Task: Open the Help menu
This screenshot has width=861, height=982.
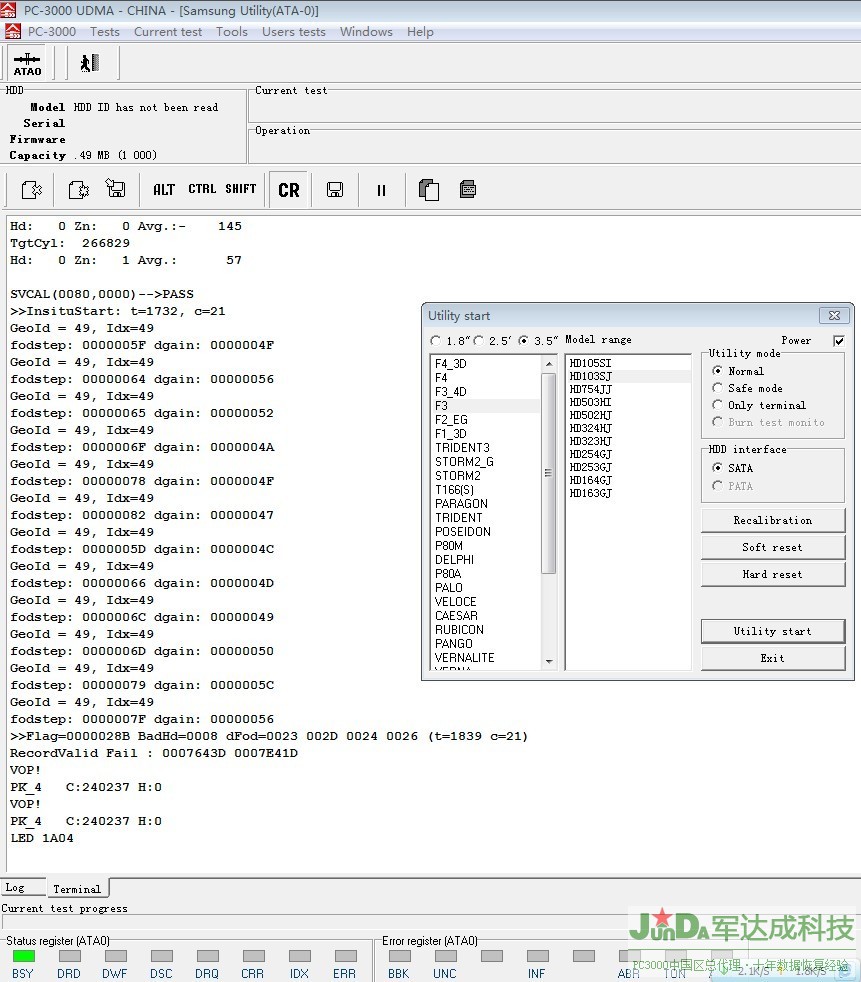Action: (x=420, y=32)
